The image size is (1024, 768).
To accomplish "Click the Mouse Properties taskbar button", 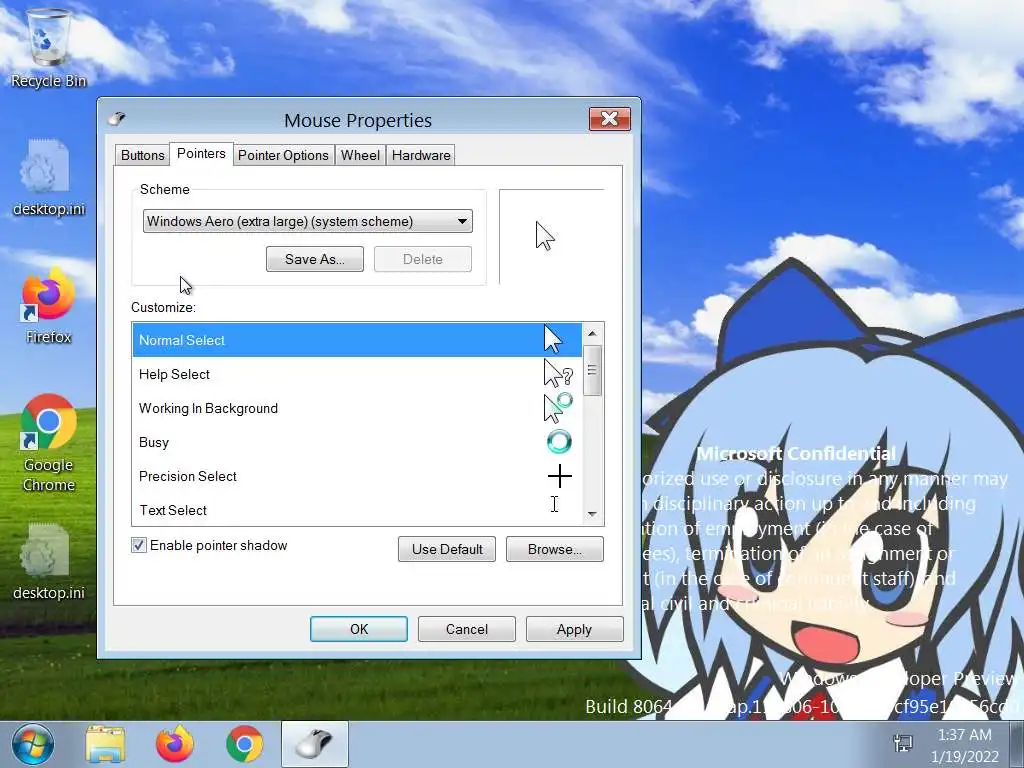I will click(315, 744).
